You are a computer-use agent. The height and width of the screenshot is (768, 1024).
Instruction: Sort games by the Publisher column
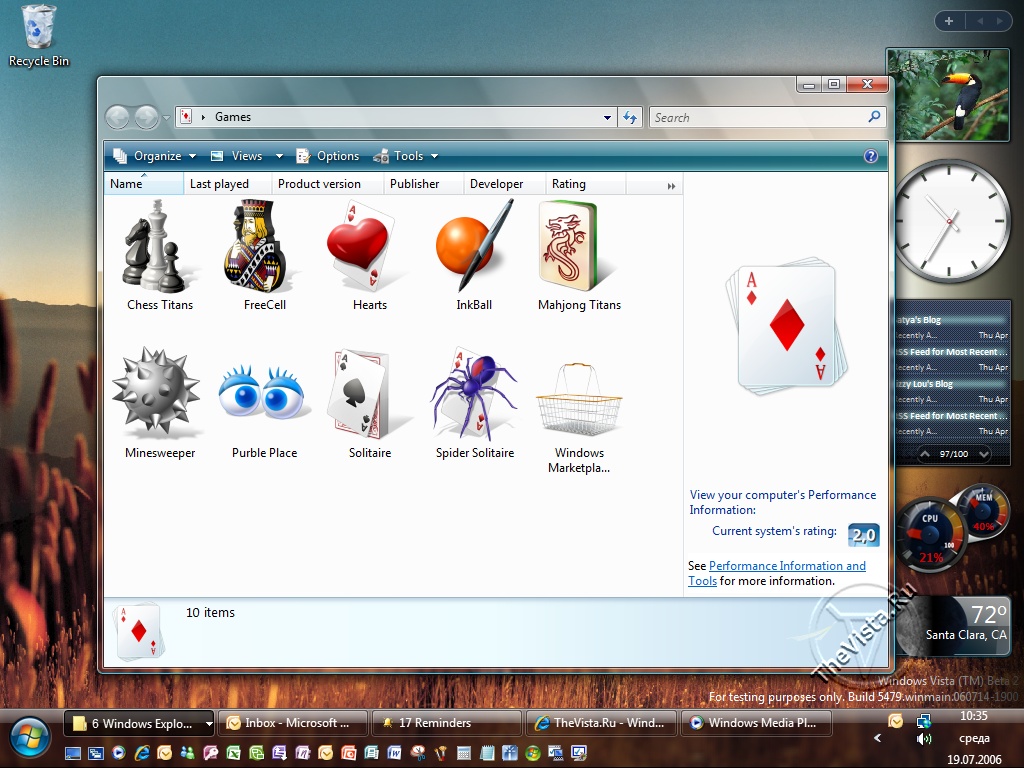[x=415, y=184]
